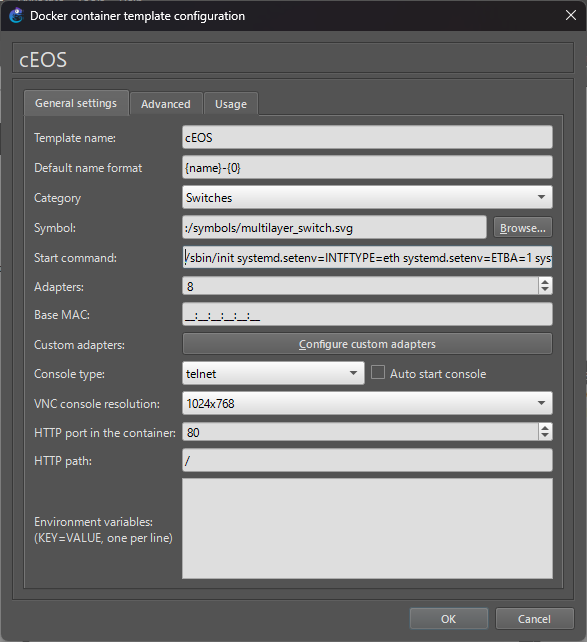Click the Start command input field
This screenshot has width=587, height=642.
coord(367,258)
